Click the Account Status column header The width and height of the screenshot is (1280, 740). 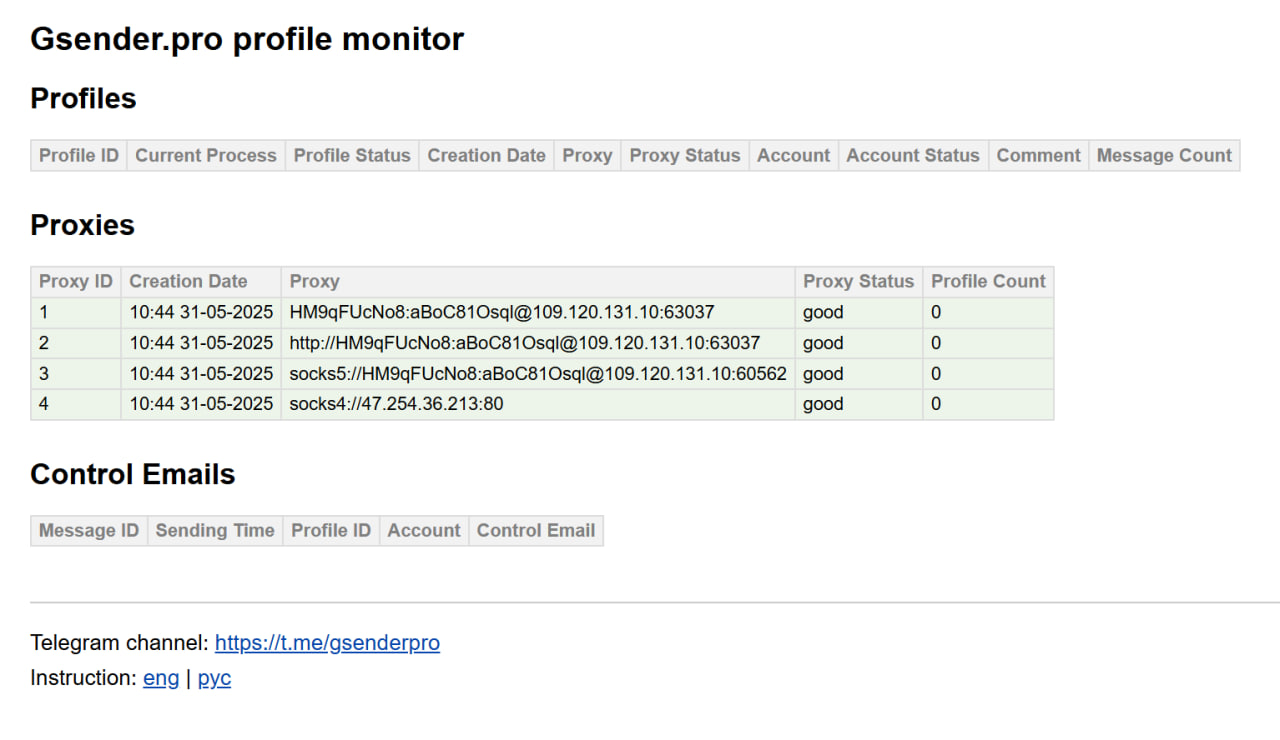tap(913, 155)
